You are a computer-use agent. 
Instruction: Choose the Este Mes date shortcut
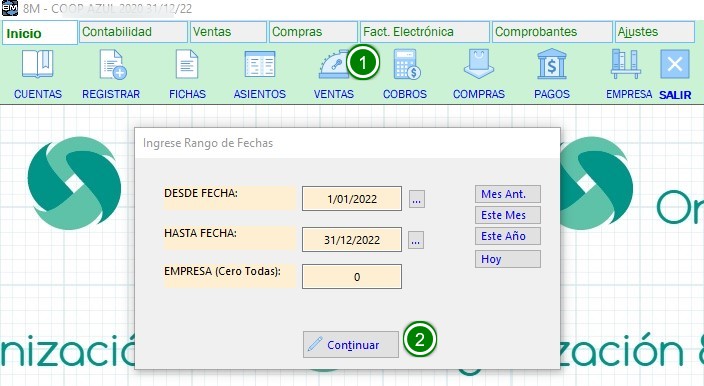508,215
